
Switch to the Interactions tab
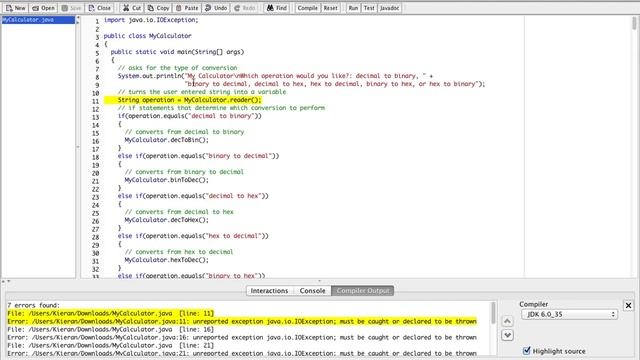tap(269, 291)
